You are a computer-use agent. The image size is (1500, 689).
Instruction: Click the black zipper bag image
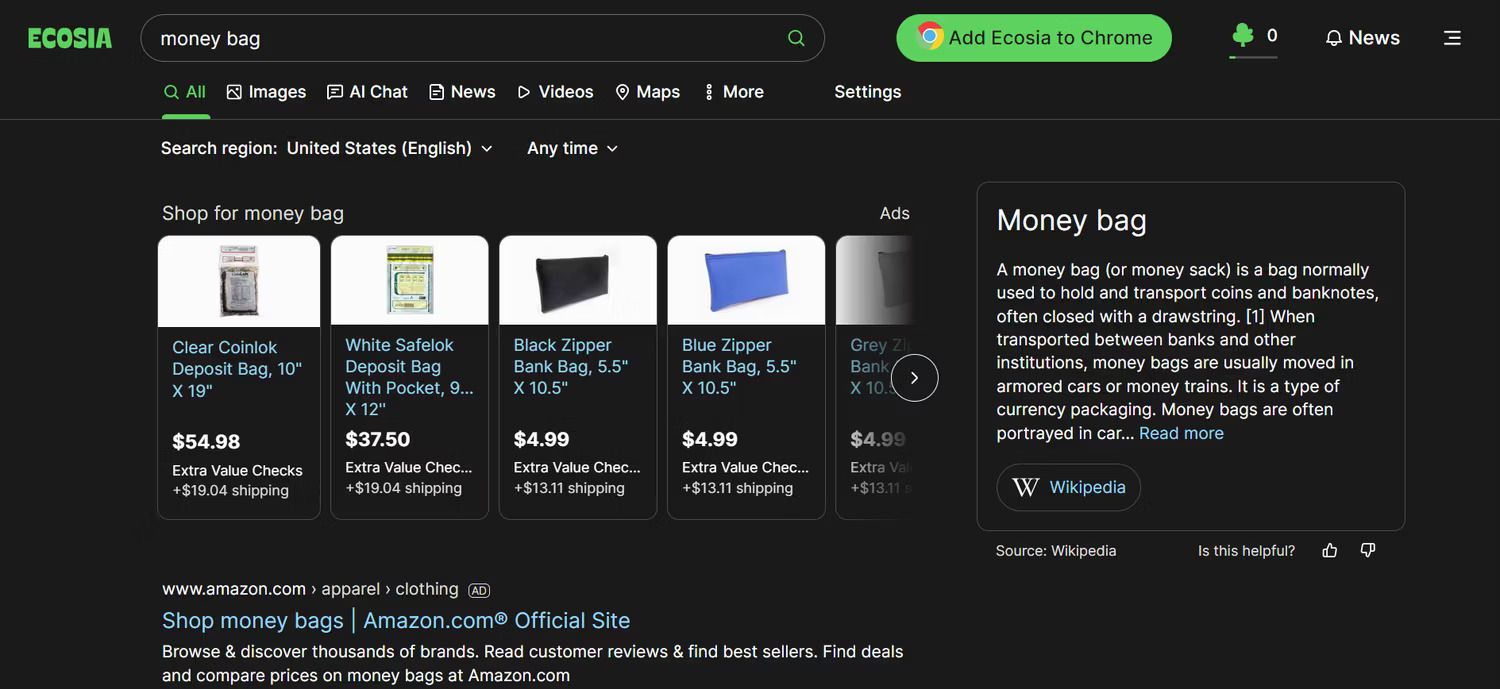point(578,280)
